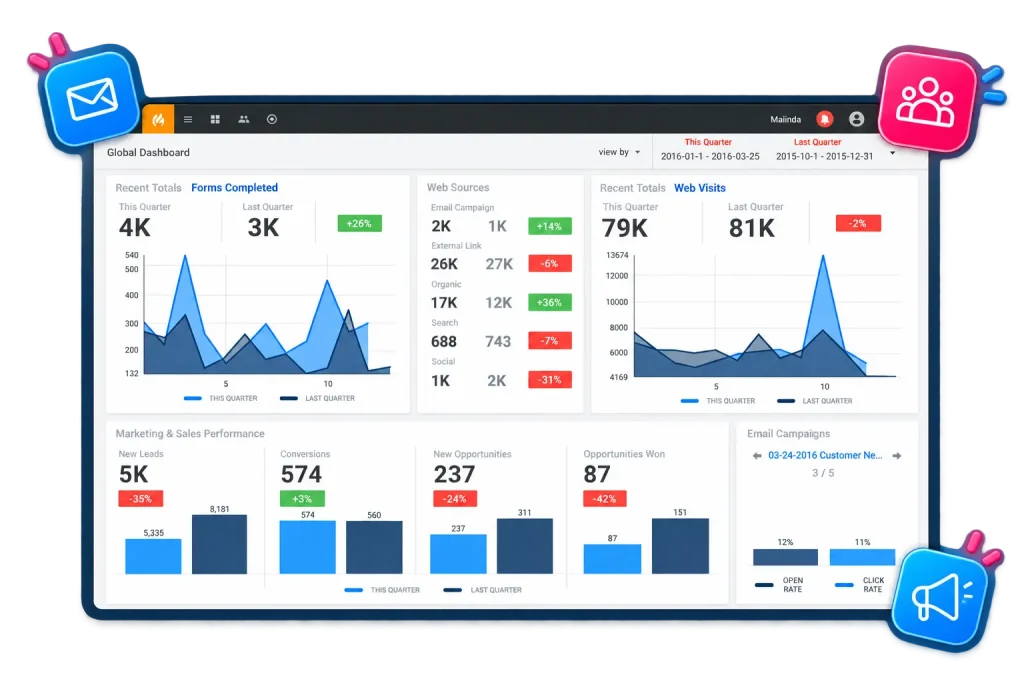Image resolution: width=1024 pixels, height=683 pixels.
Task: Click the Email Campaigns panel heading
Action: [x=788, y=434]
